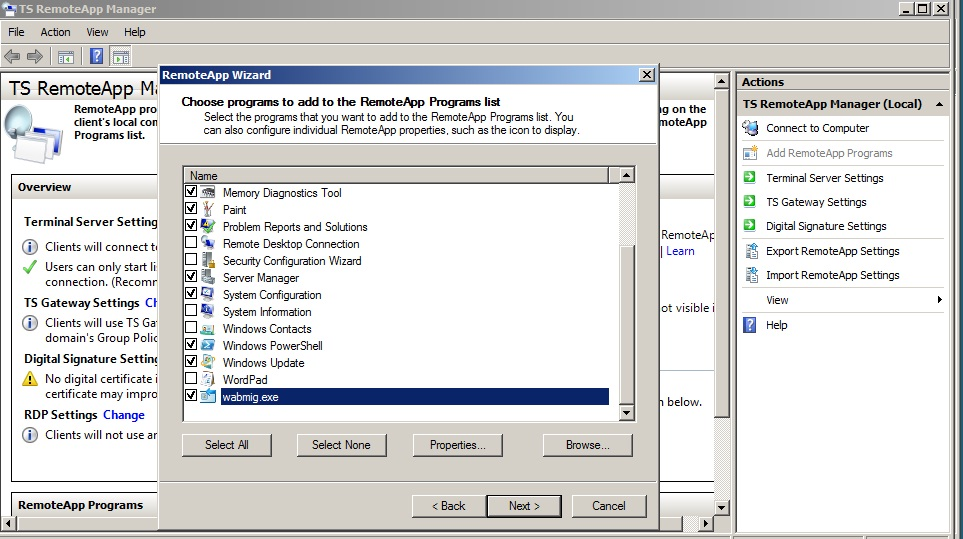Click the show/hide action pane toolbar icon

point(121,57)
